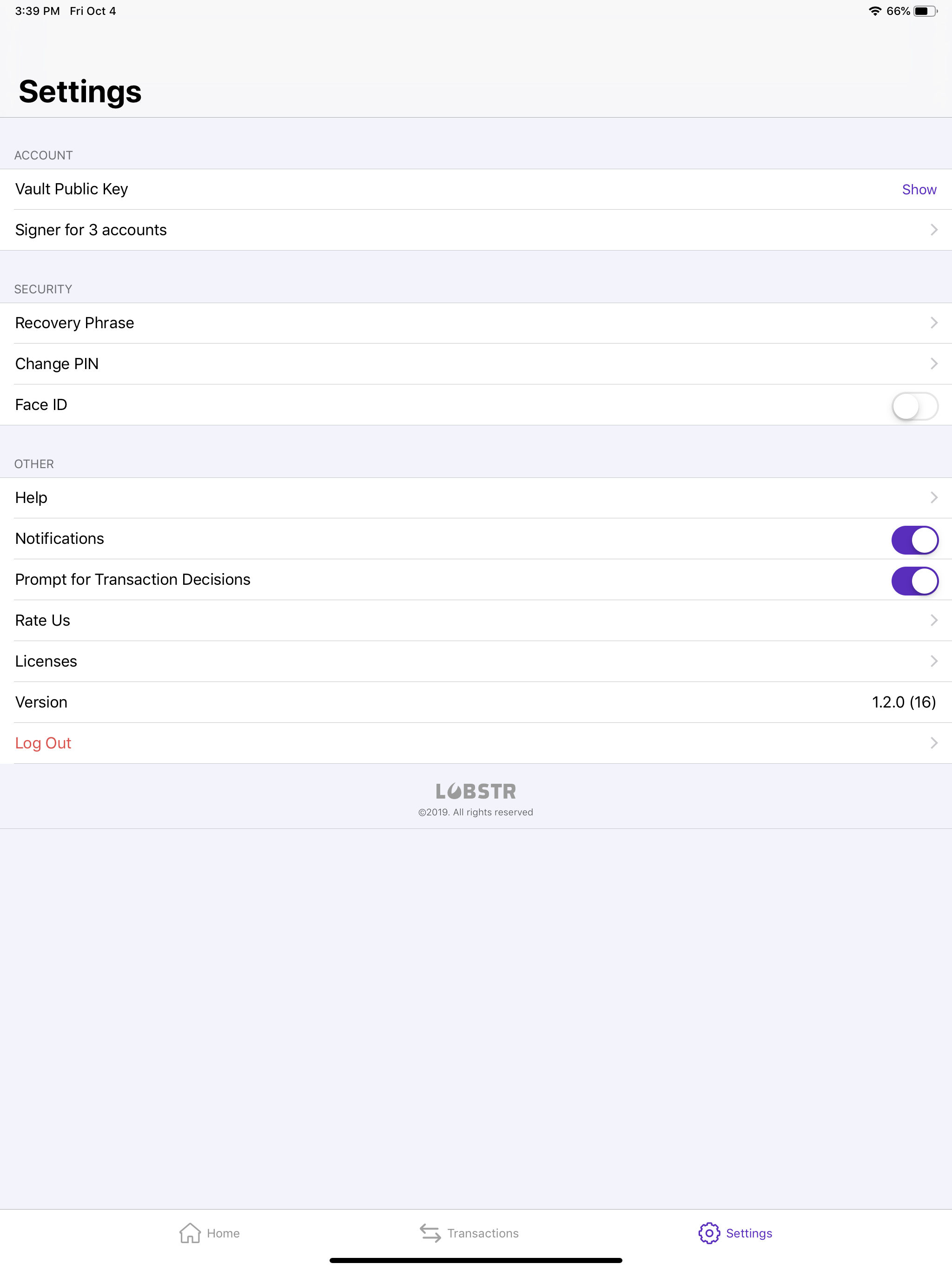952x1270 pixels.
Task: Open the Help row chevron
Action: (x=933, y=497)
